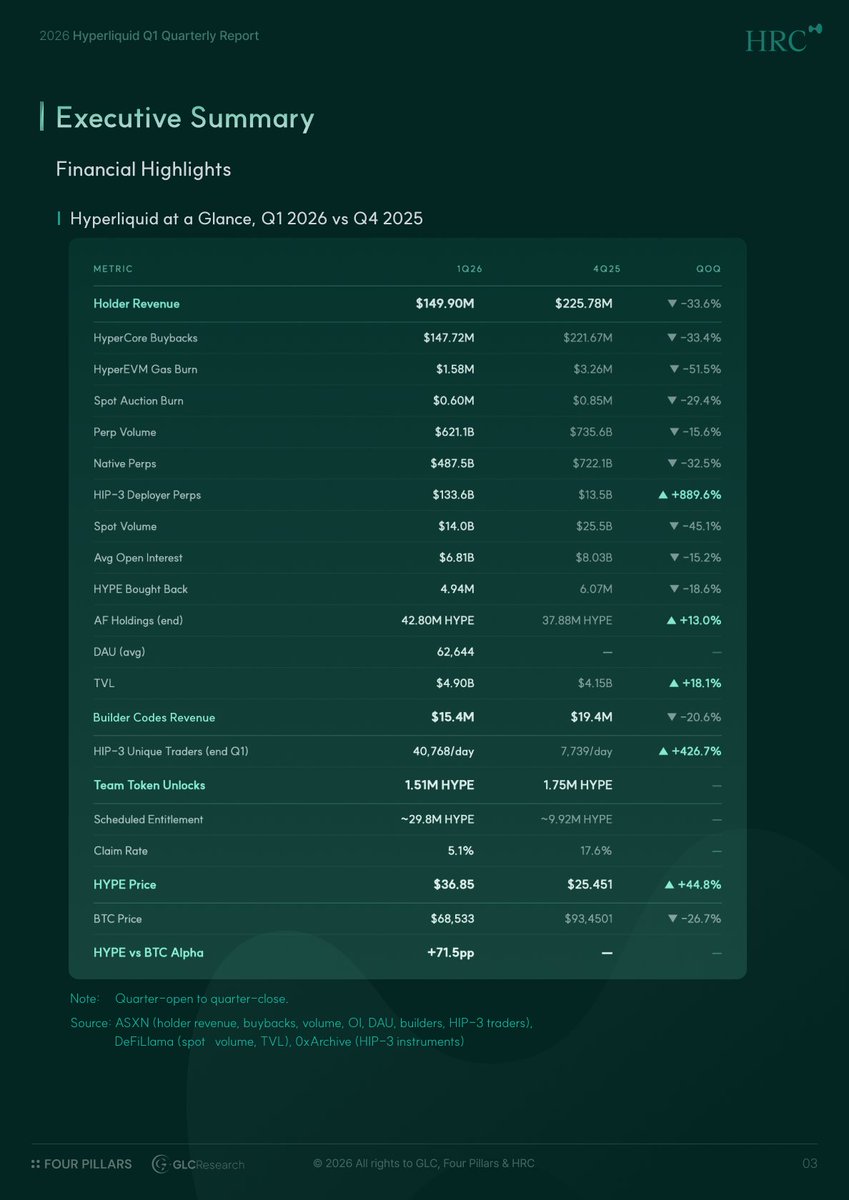Select the 'TVL' row label
This screenshot has height=1200, width=849.
coord(104,684)
